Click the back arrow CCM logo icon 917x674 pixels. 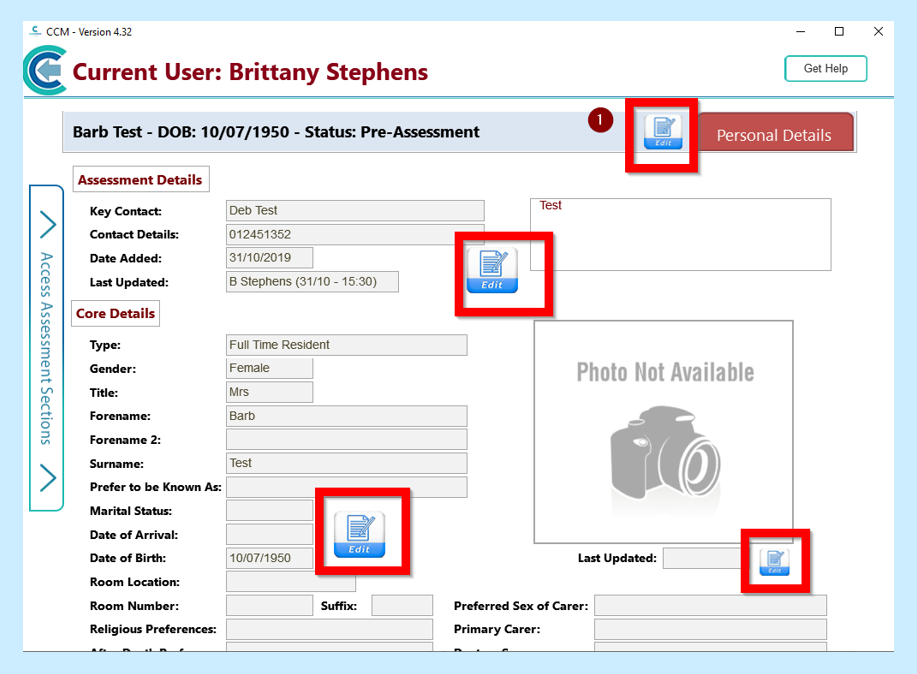click(x=45, y=72)
